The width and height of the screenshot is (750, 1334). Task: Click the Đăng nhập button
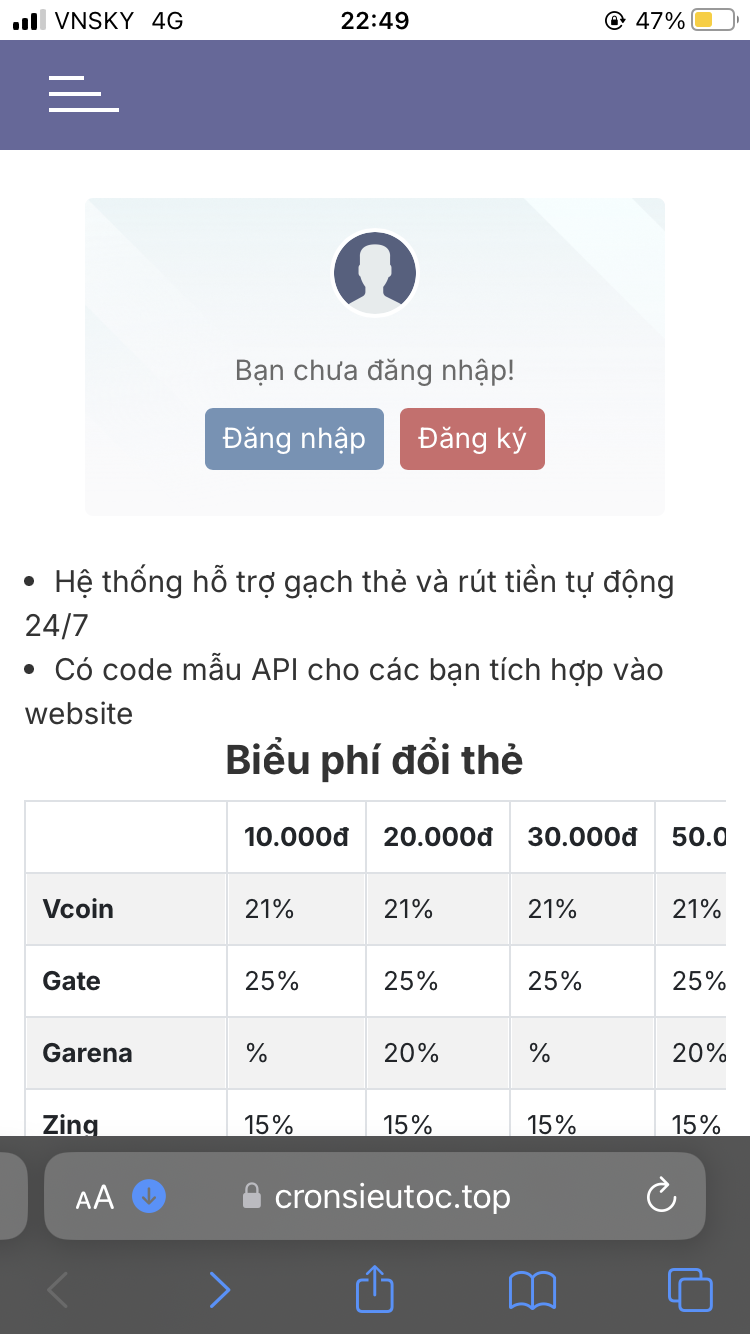click(294, 439)
